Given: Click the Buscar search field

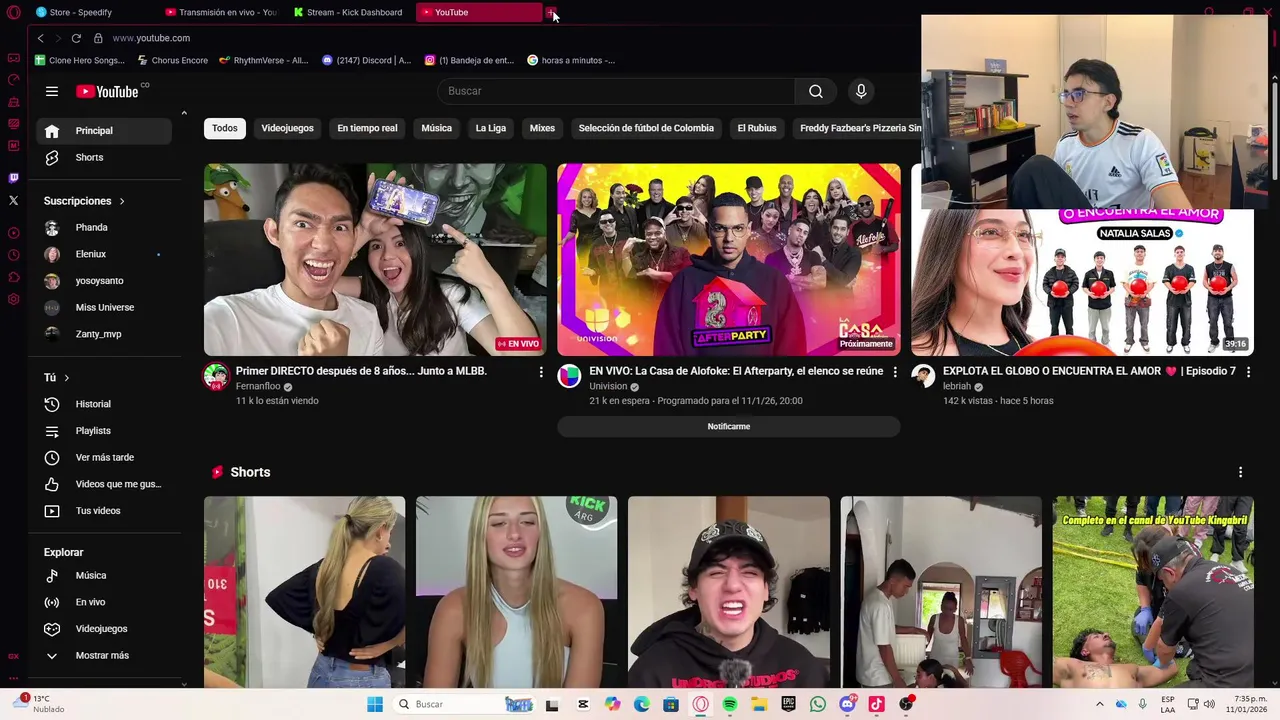Looking at the screenshot, I should [616, 91].
